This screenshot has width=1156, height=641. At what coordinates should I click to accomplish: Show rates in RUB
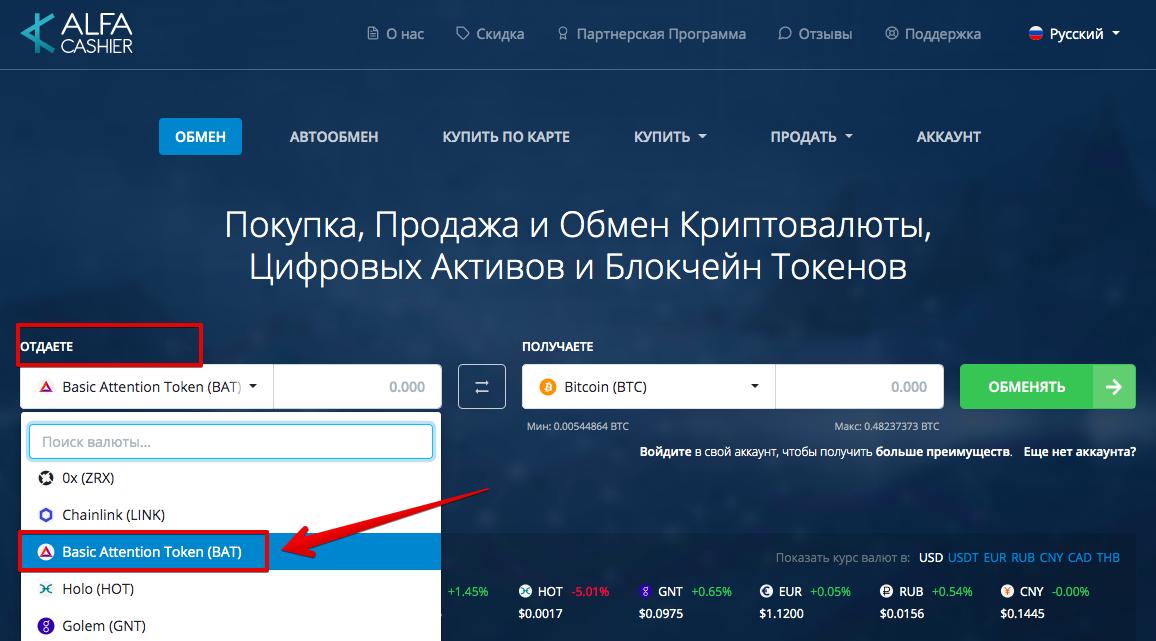1023,557
